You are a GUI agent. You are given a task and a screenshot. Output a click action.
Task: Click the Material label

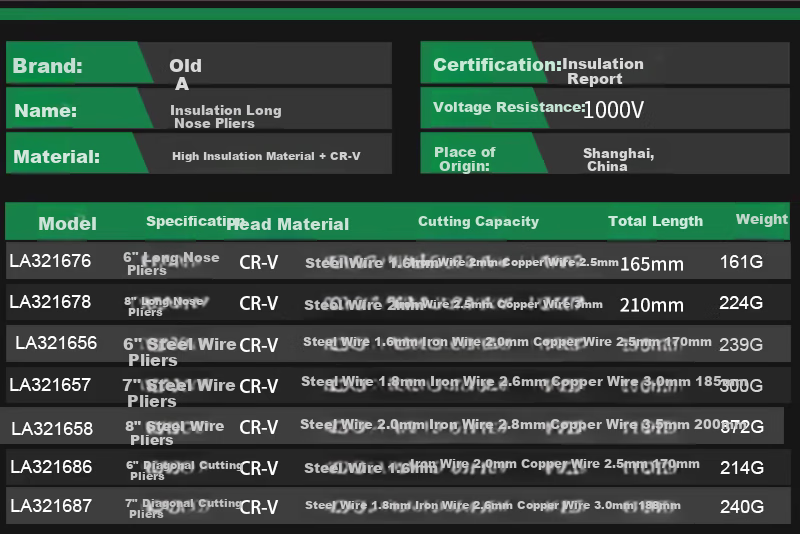(x=56, y=157)
